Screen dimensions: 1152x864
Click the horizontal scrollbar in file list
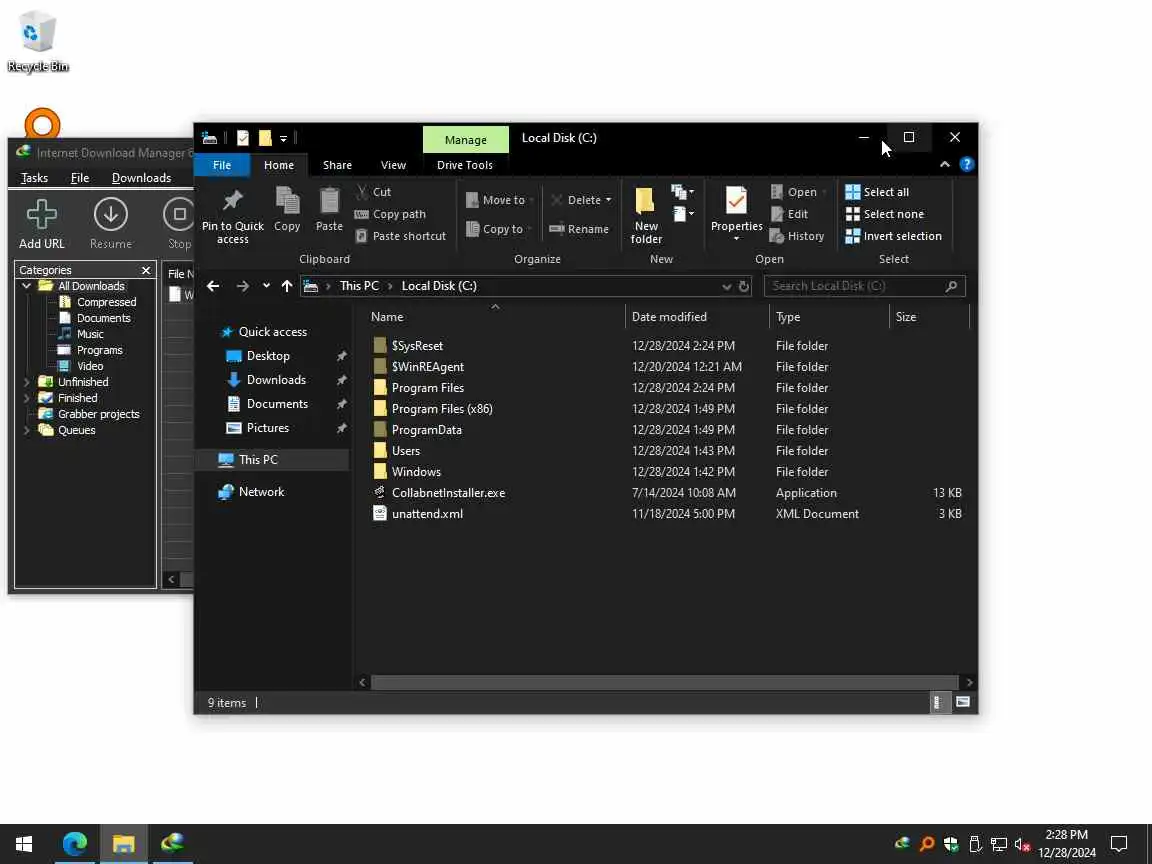664,683
